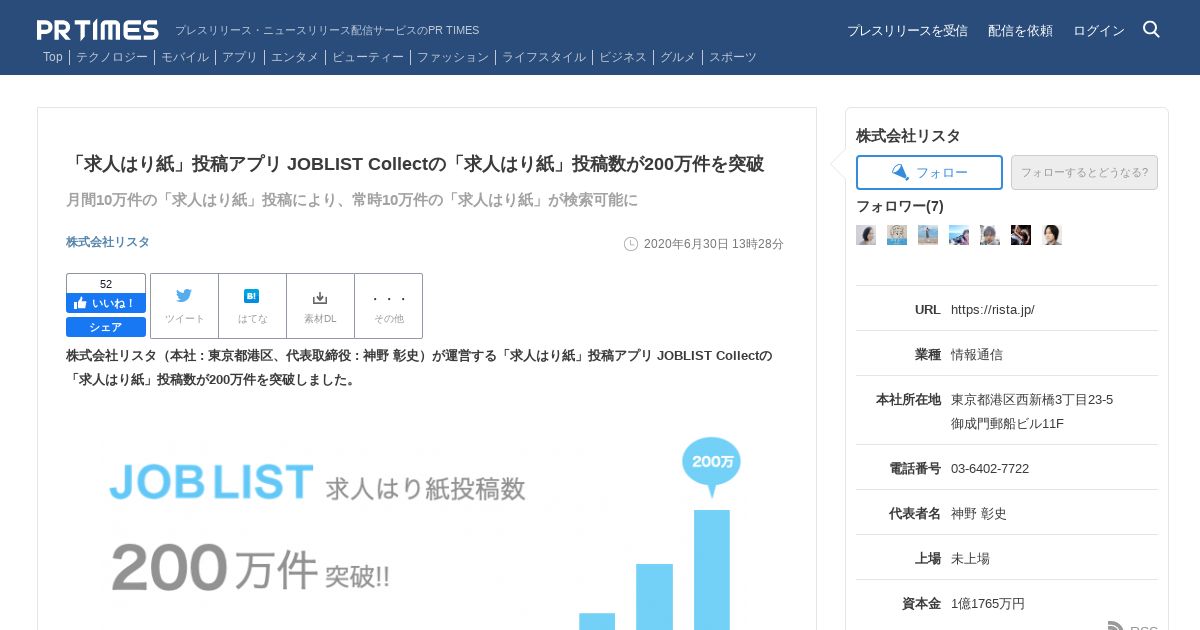Open first follower avatar
The height and width of the screenshot is (630, 1200).
pyautogui.click(x=866, y=235)
